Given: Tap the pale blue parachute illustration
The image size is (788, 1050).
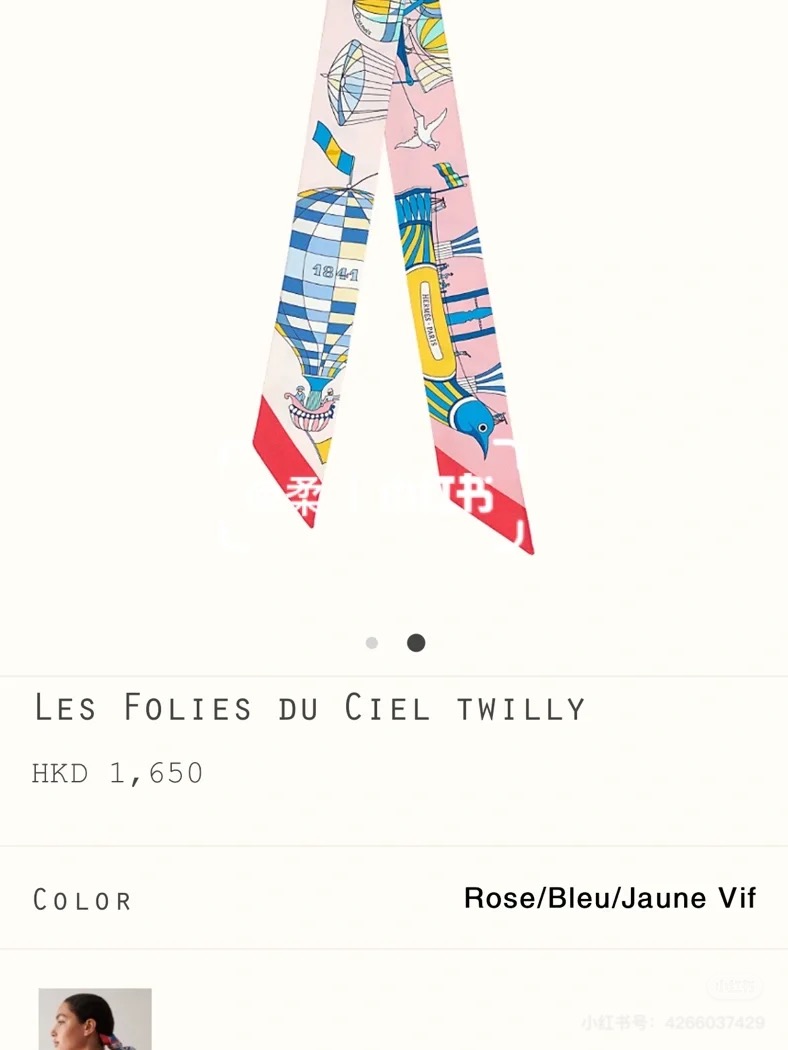Looking at the screenshot, I should [356, 82].
